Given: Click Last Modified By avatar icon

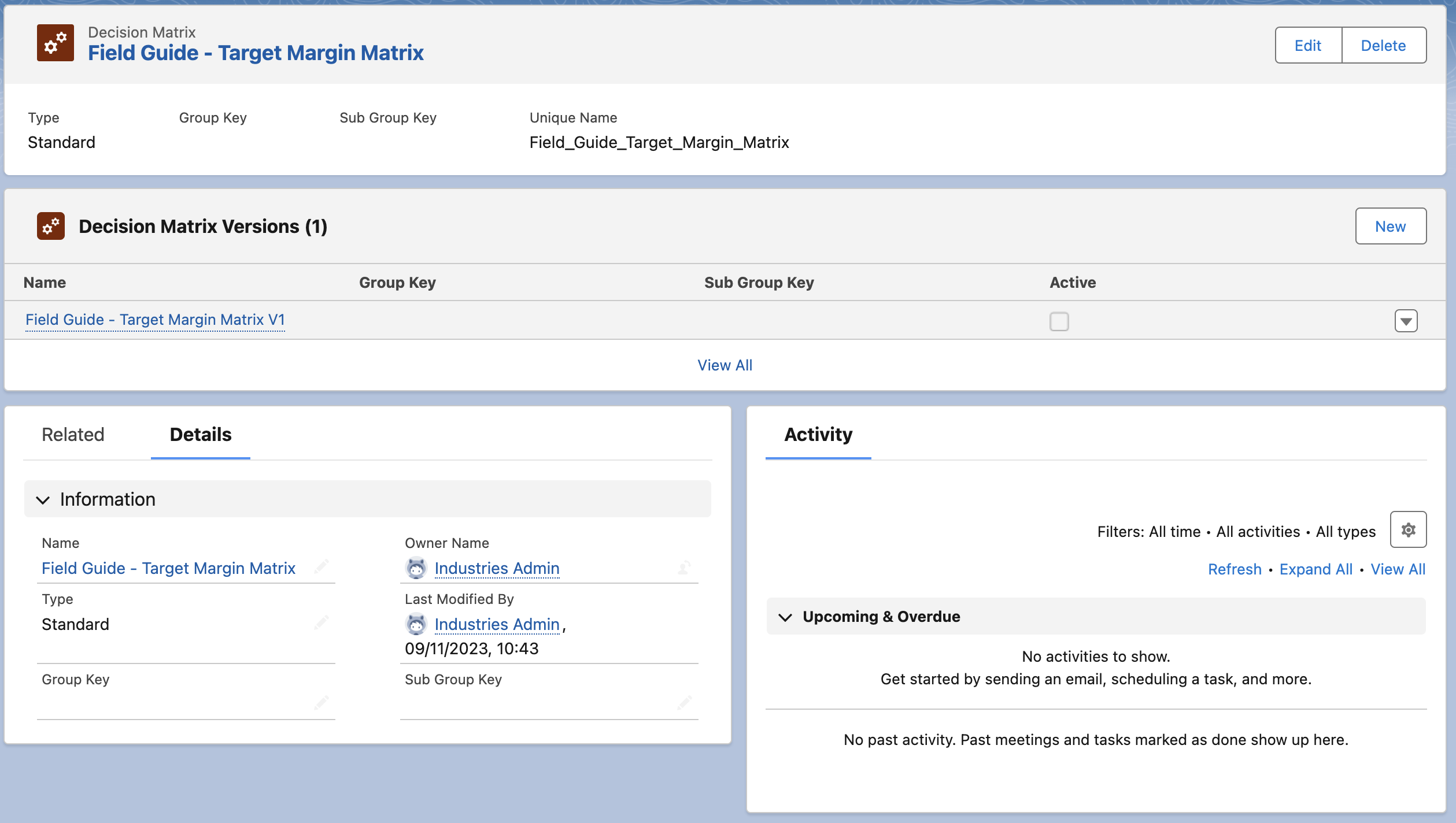Looking at the screenshot, I should pos(416,624).
